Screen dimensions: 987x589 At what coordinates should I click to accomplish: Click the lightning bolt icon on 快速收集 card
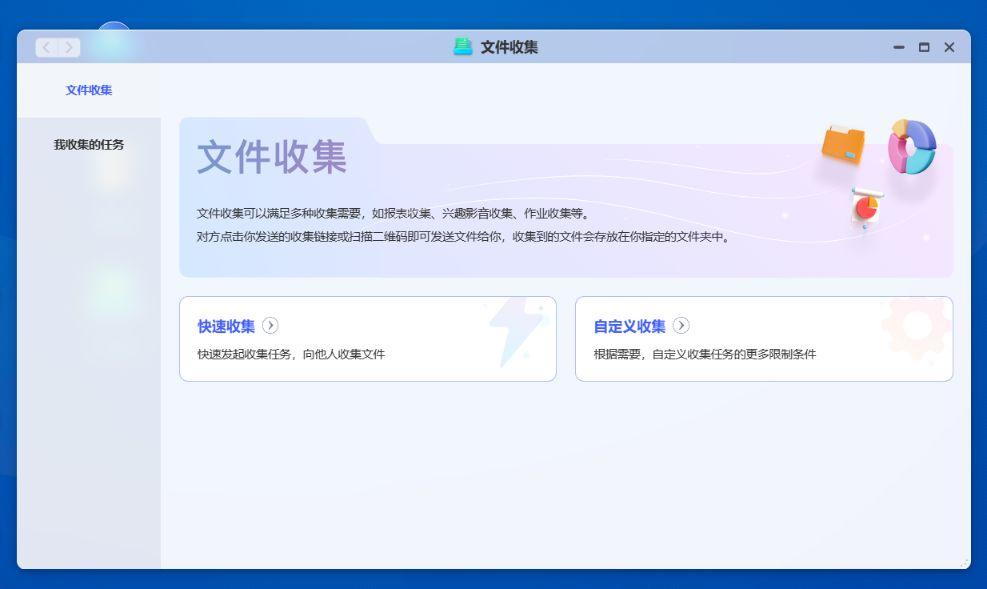pyautogui.click(x=517, y=331)
